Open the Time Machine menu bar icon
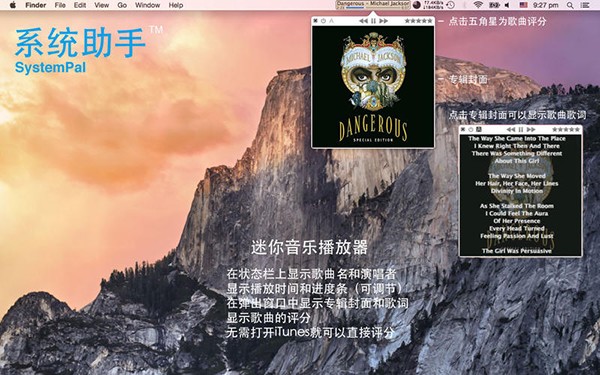The width and height of the screenshot is (600, 375). click(x=451, y=5)
